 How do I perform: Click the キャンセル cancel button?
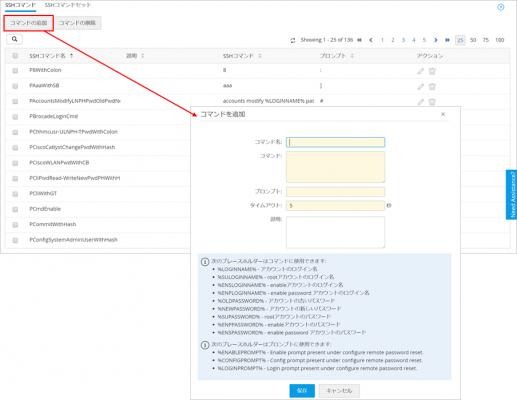(339, 391)
